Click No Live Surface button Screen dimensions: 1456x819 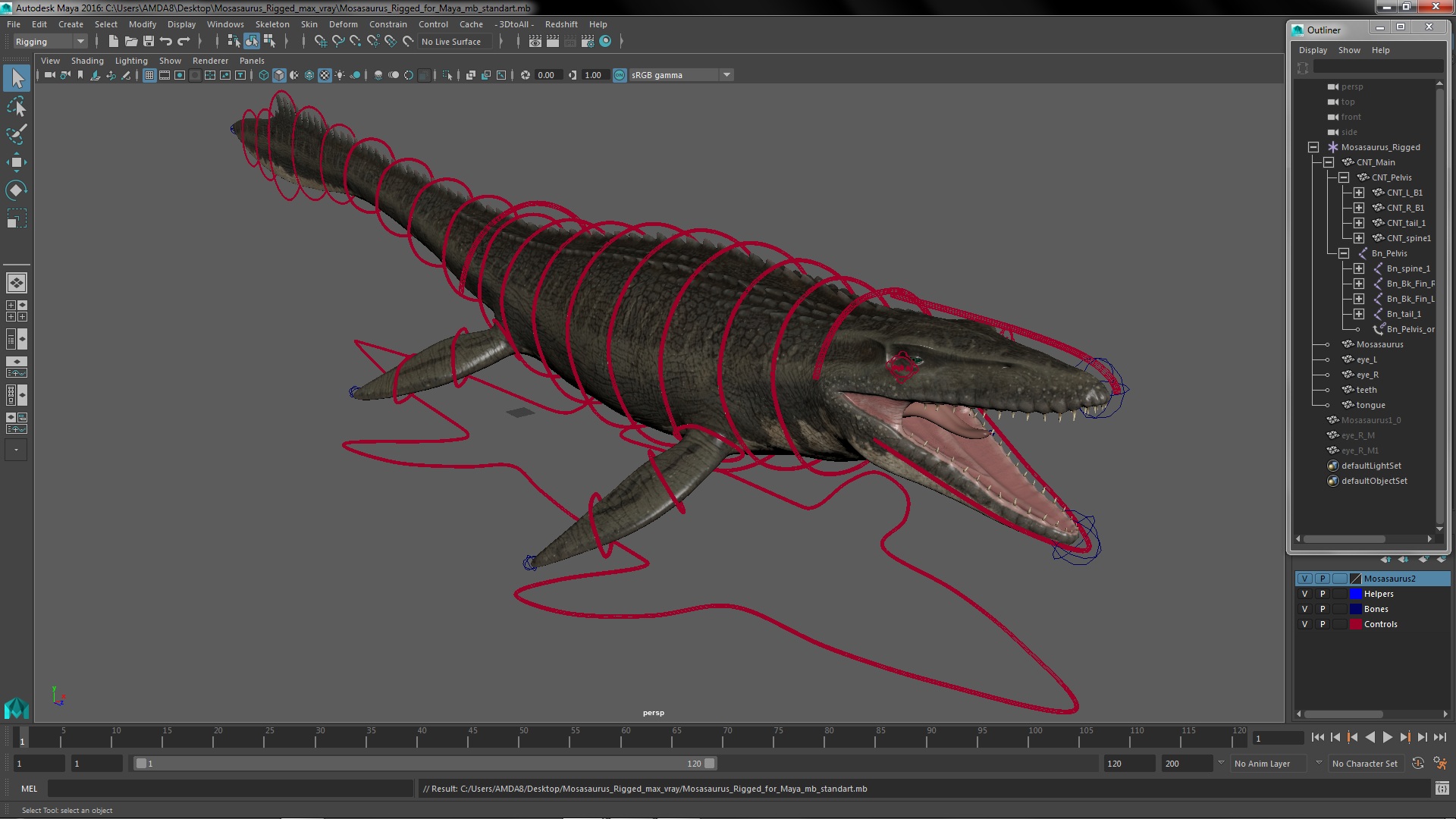tap(453, 41)
